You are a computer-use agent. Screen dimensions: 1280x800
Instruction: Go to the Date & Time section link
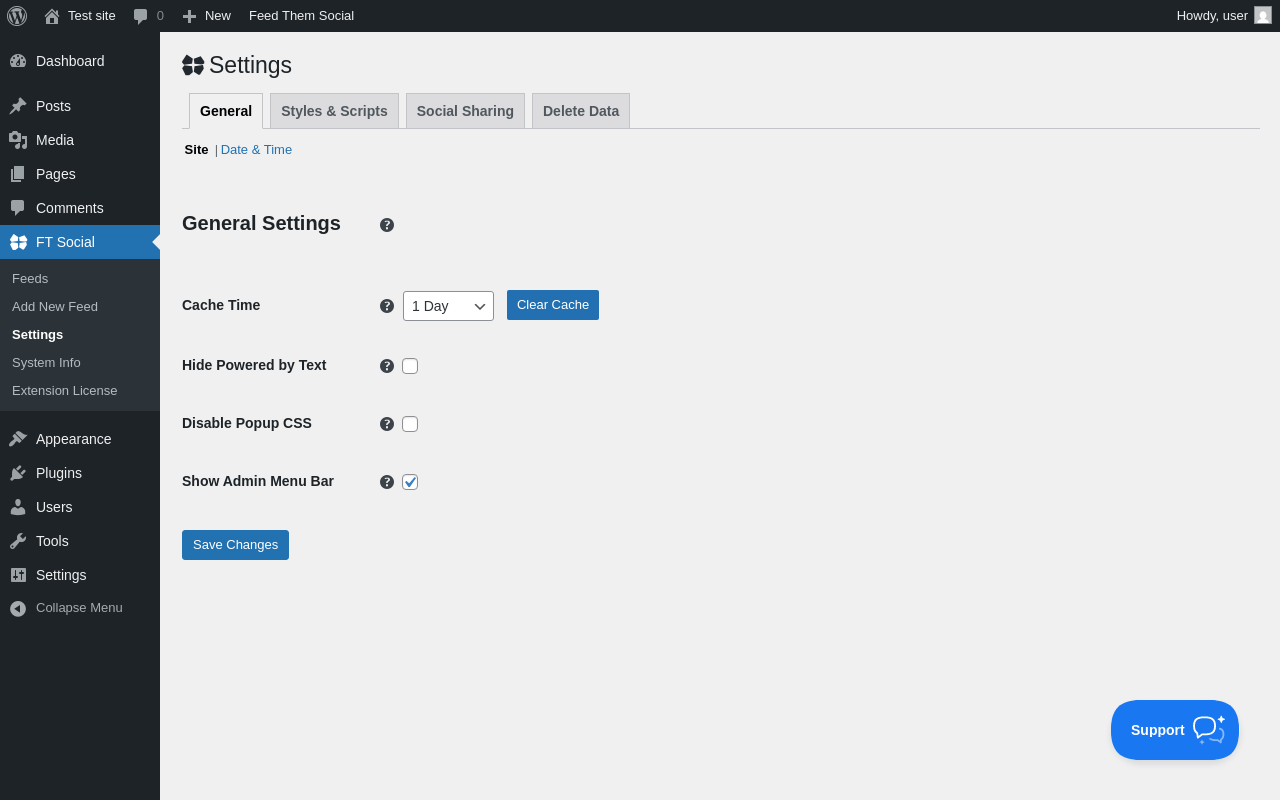coord(256,150)
